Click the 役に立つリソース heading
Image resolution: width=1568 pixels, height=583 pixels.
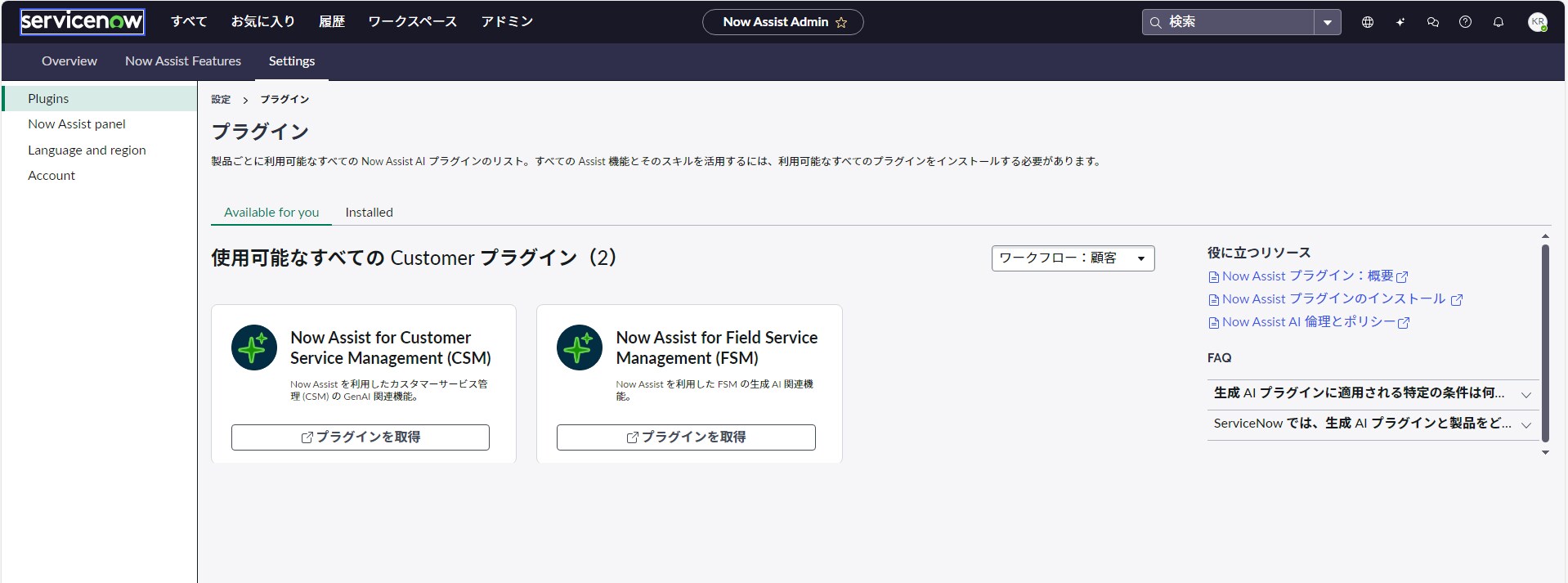click(x=1259, y=253)
